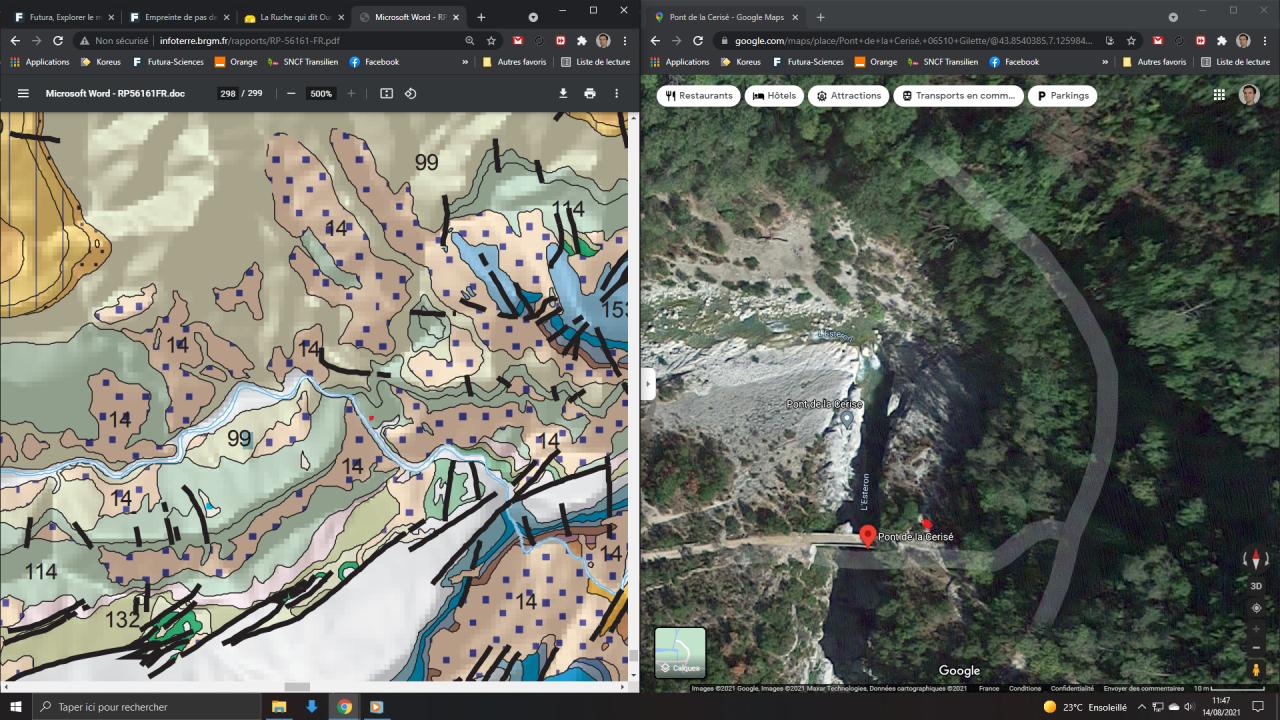
Task: Click the Pont de la Cerisé red pin
Action: point(867,536)
